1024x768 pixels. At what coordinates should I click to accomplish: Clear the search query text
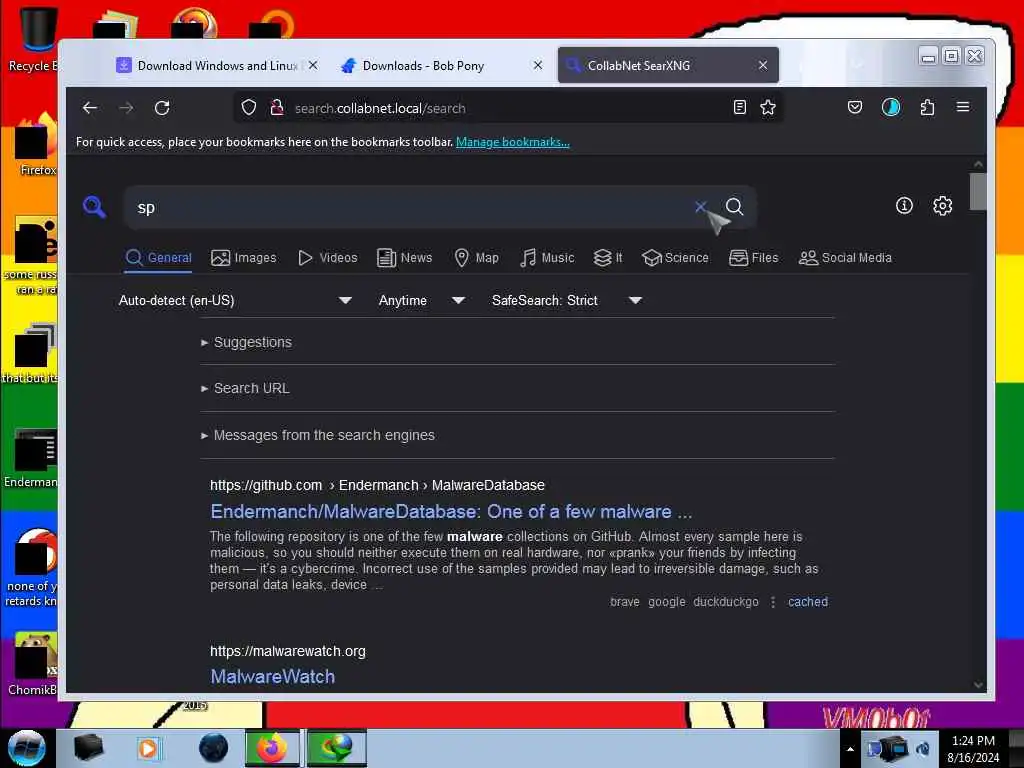(701, 206)
